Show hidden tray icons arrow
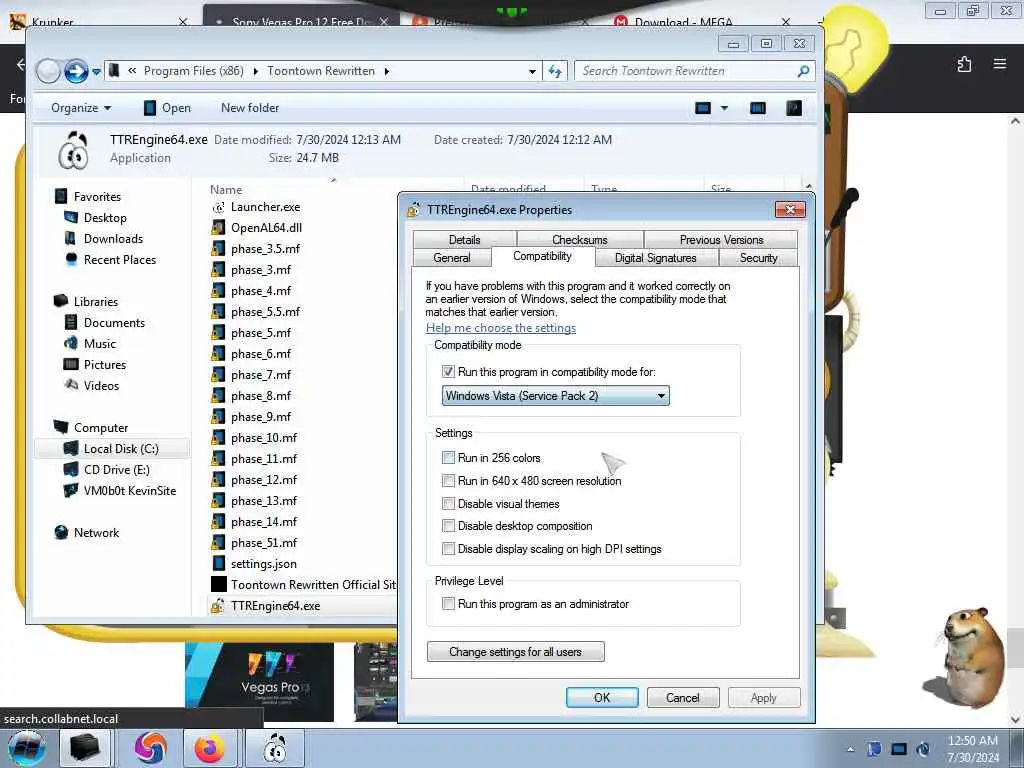 point(850,749)
